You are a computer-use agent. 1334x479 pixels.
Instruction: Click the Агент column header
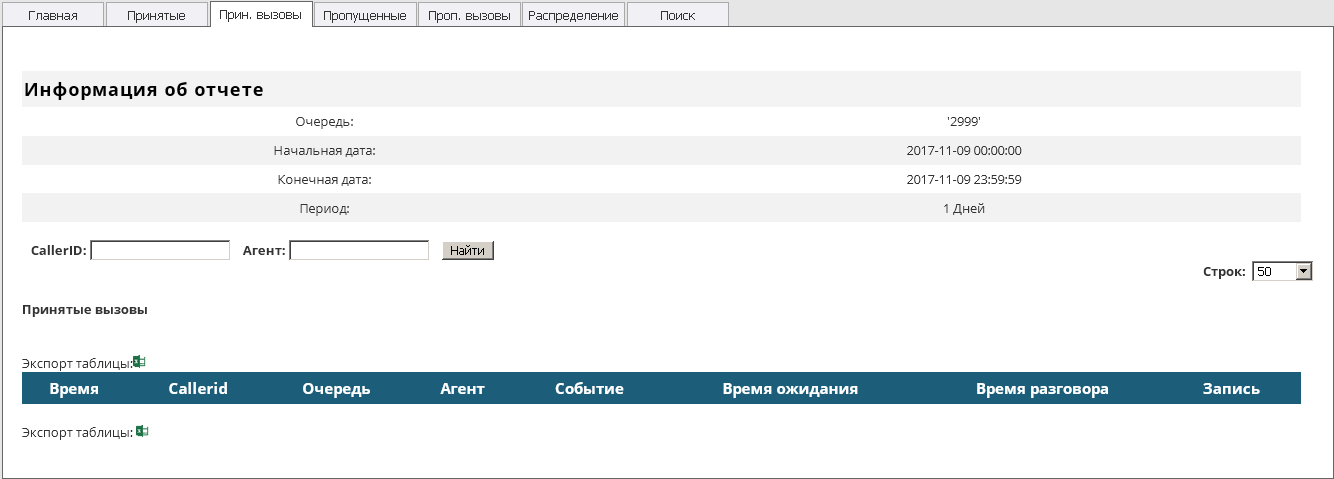(x=462, y=389)
